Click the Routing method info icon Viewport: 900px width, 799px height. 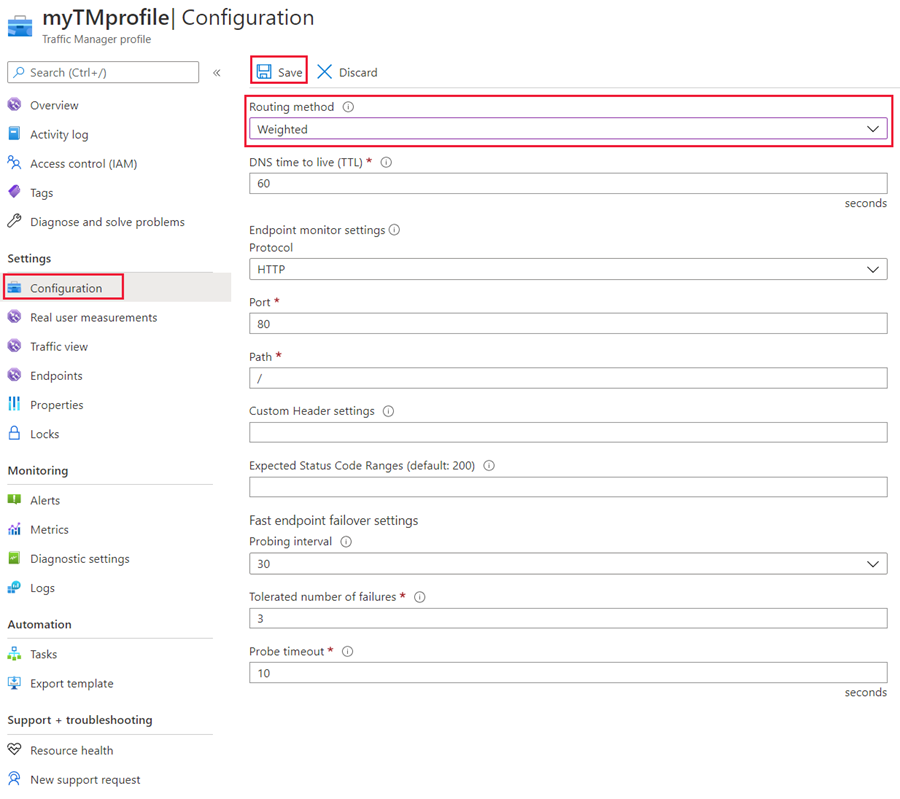349,107
